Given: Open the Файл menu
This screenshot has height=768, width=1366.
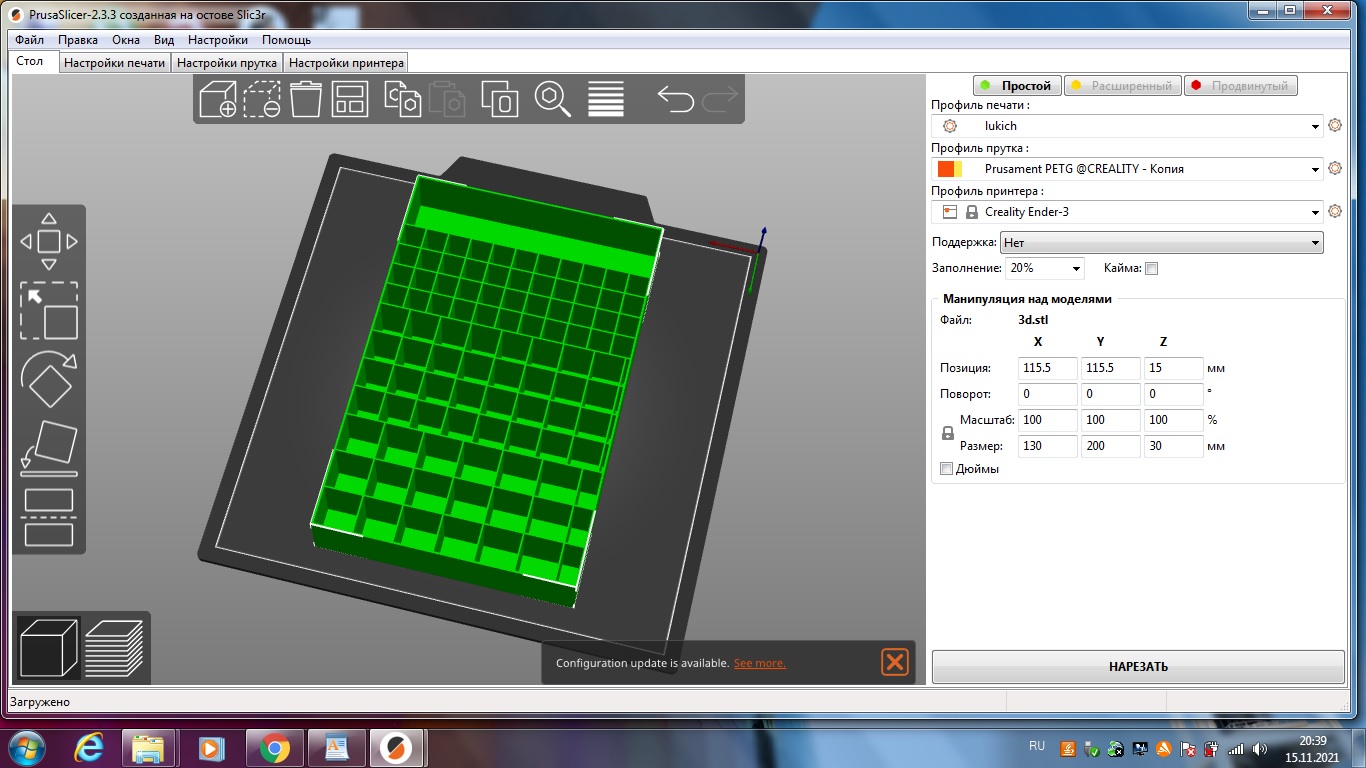Looking at the screenshot, I should (29, 40).
